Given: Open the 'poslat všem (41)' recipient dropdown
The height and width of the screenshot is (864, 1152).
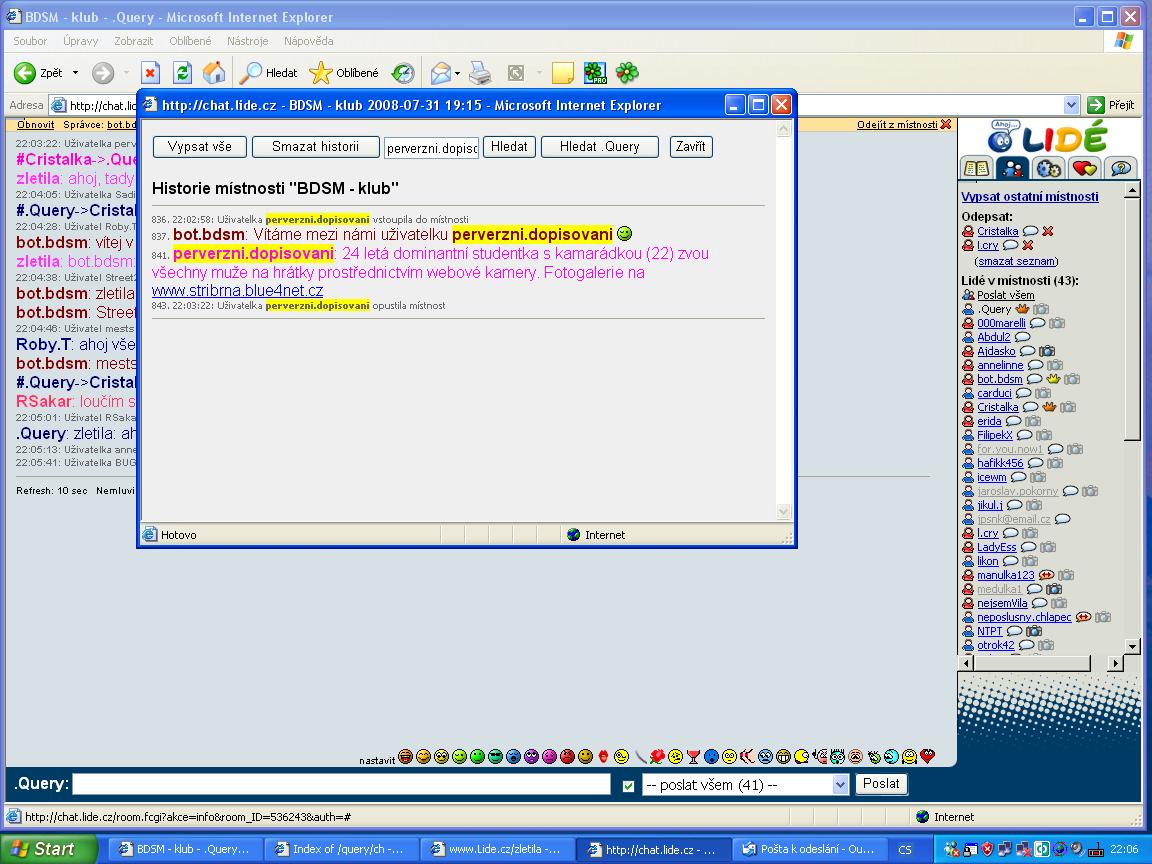Looking at the screenshot, I should (x=745, y=785).
